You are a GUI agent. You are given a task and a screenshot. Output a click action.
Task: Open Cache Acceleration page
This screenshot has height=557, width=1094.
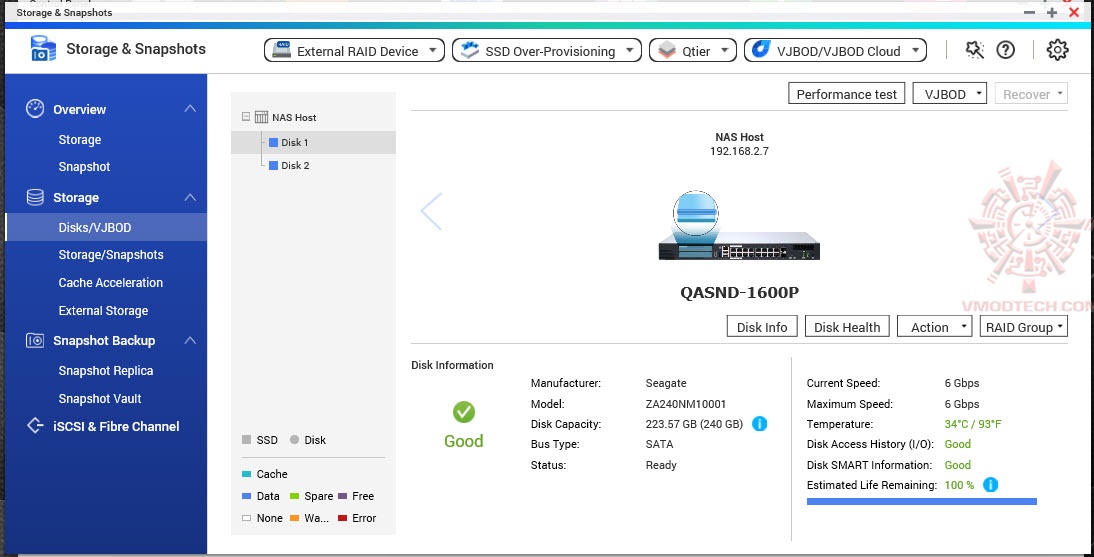tap(110, 283)
